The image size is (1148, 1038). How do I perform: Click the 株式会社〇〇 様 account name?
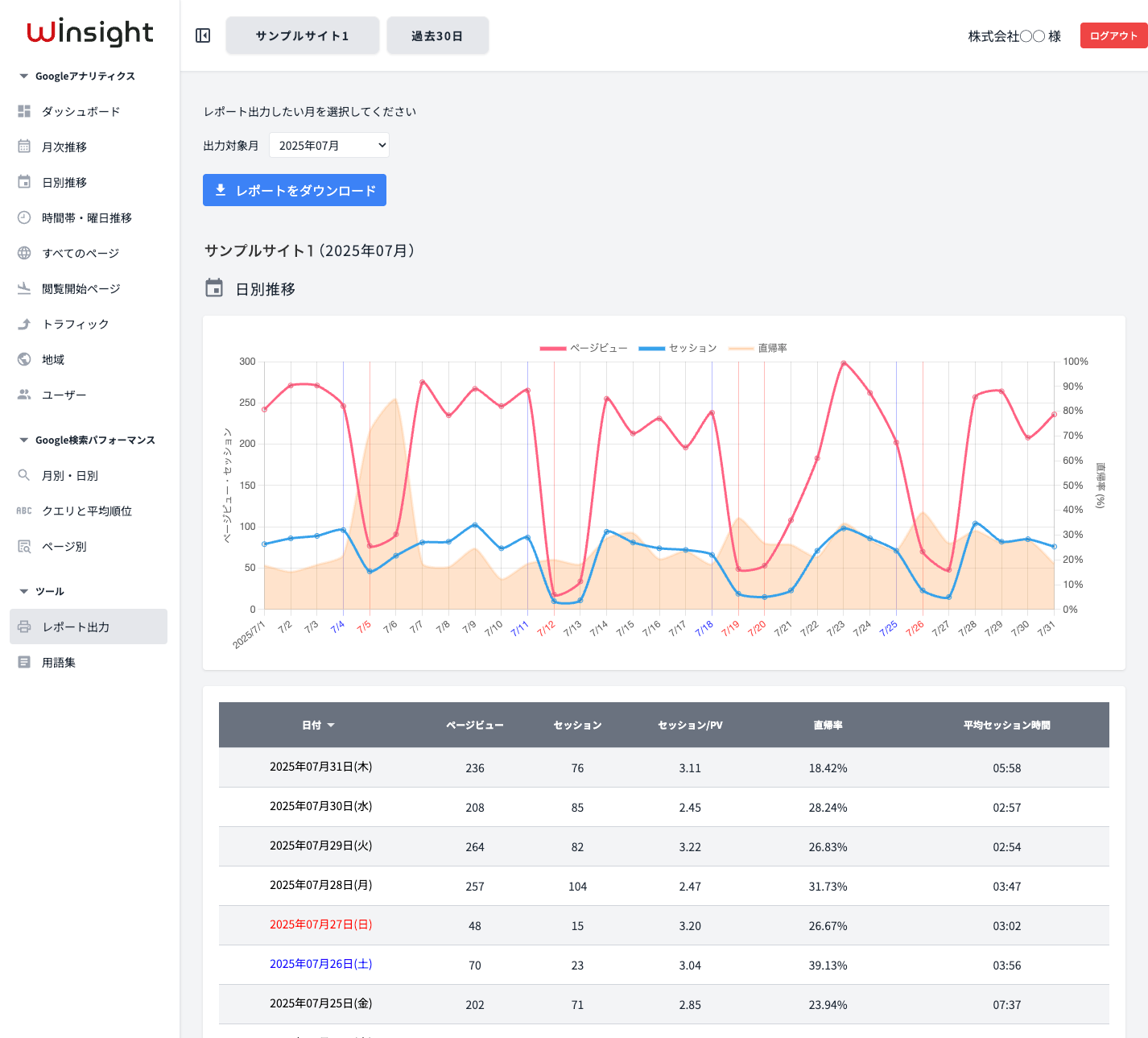[x=1014, y=36]
